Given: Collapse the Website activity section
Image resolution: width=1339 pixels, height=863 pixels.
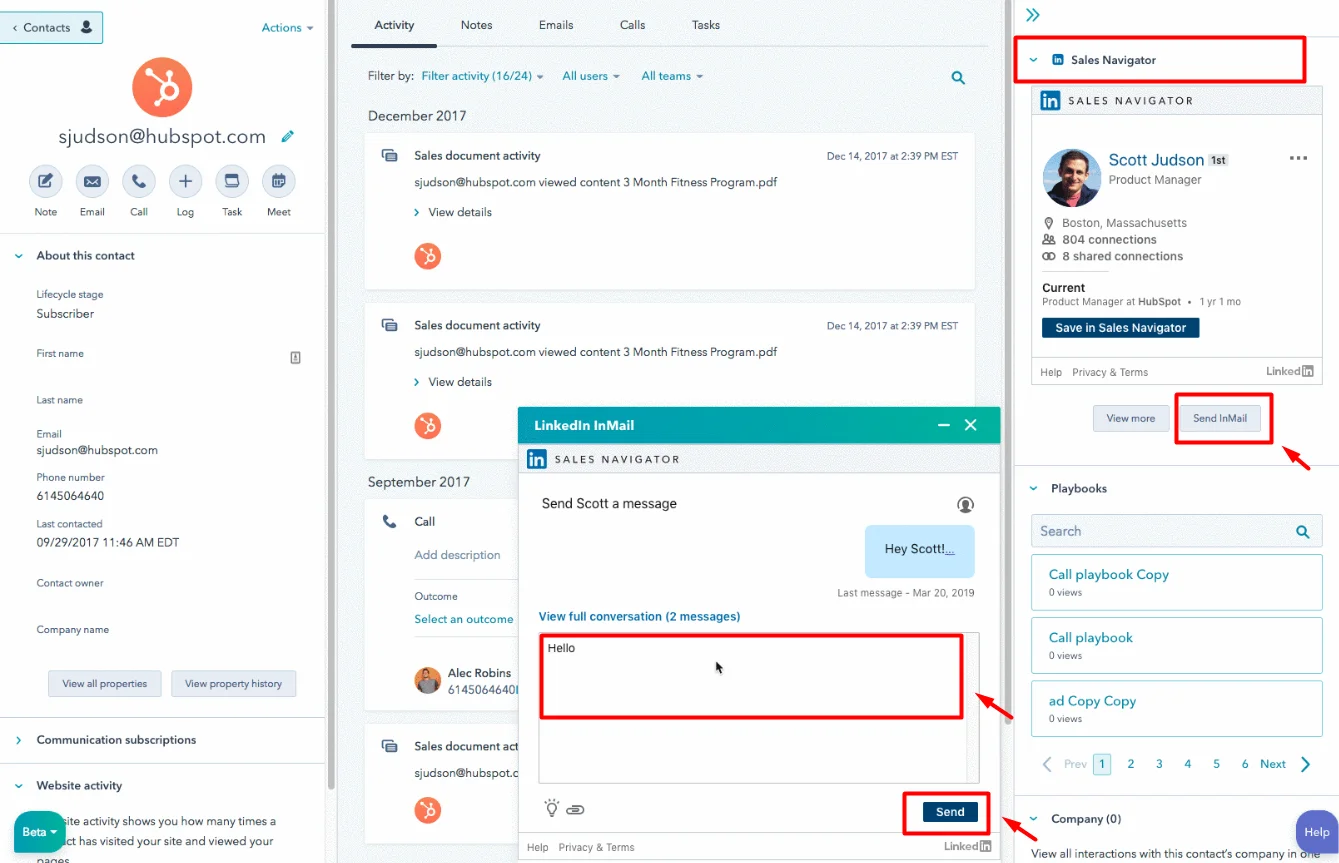Looking at the screenshot, I should point(18,785).
